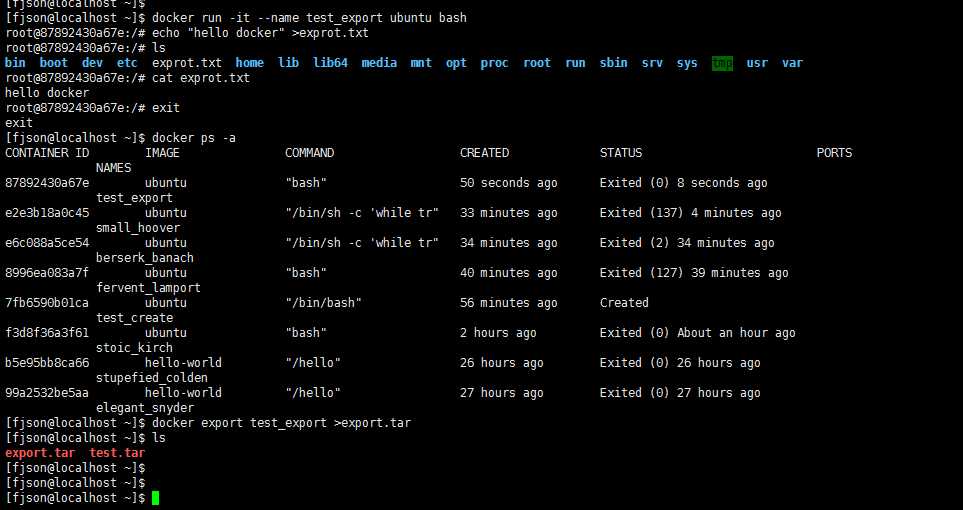Click the "/bin/bash" command cell
This screenshot has width=963, height=510.
coord(324,303)
